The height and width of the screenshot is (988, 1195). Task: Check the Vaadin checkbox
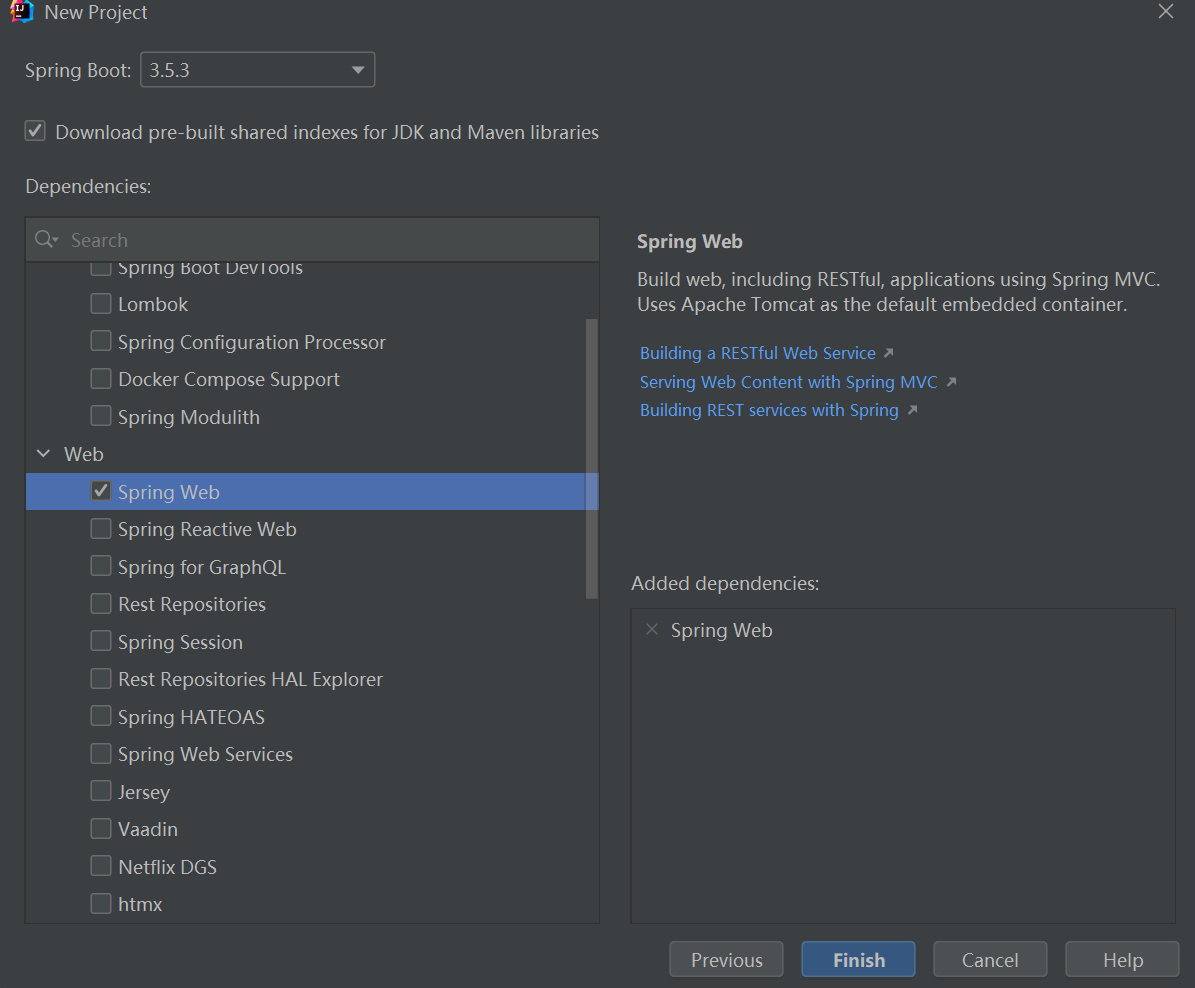(101, 829)
